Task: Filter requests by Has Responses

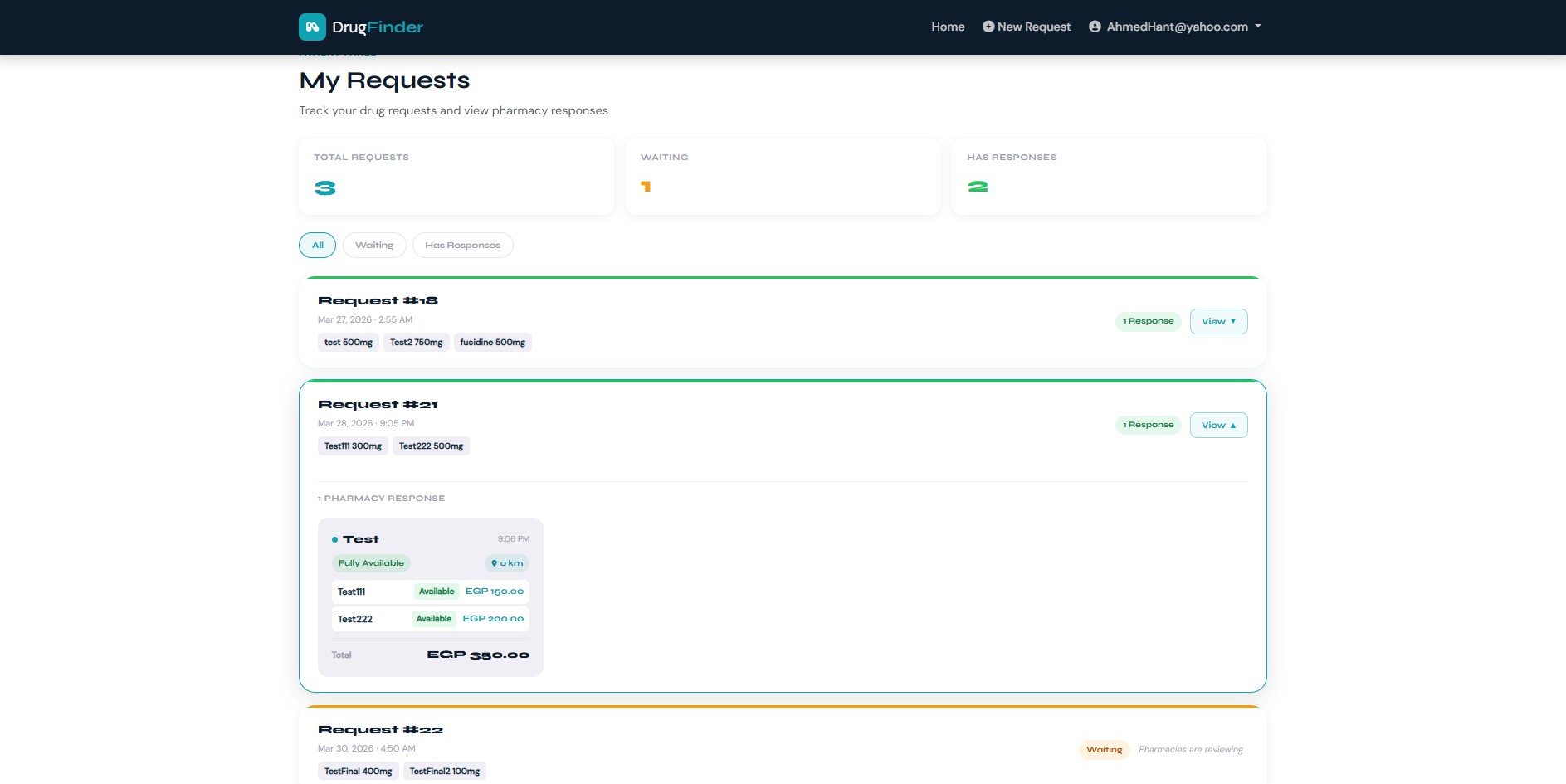Action: tap(462, 246)
